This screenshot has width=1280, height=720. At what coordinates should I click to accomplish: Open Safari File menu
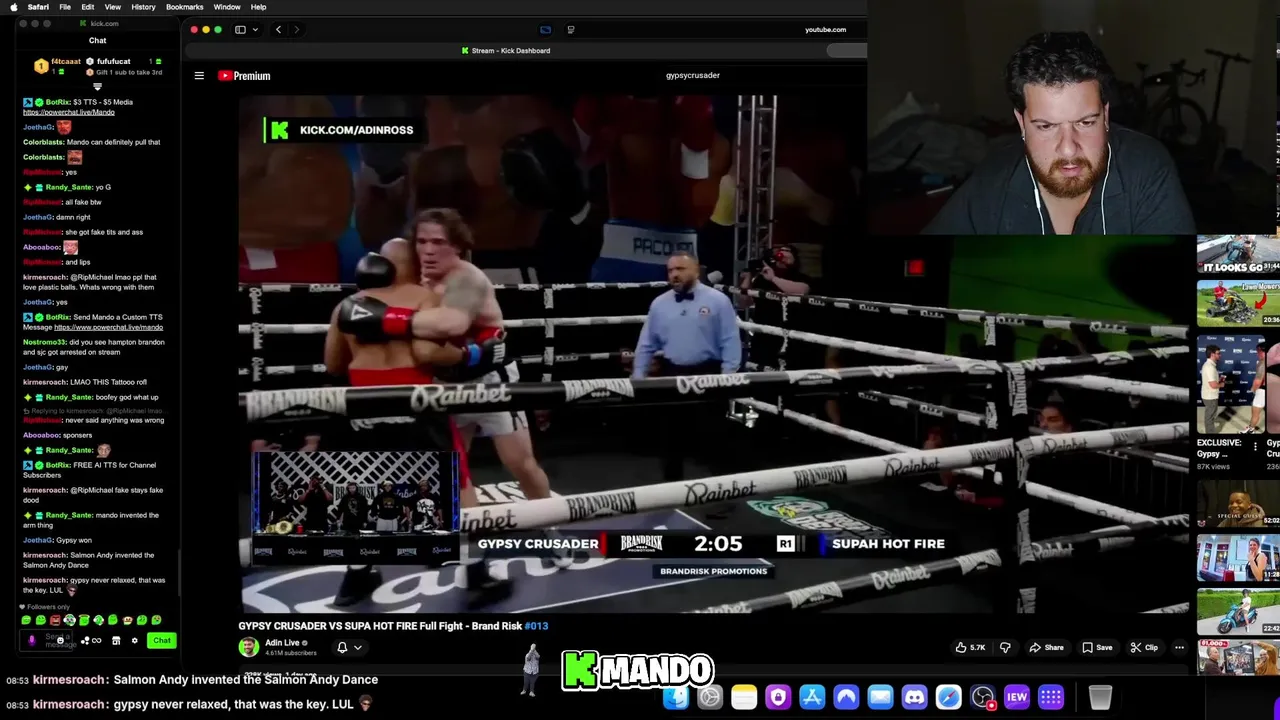pyautogui.click(x=65, y=7)
